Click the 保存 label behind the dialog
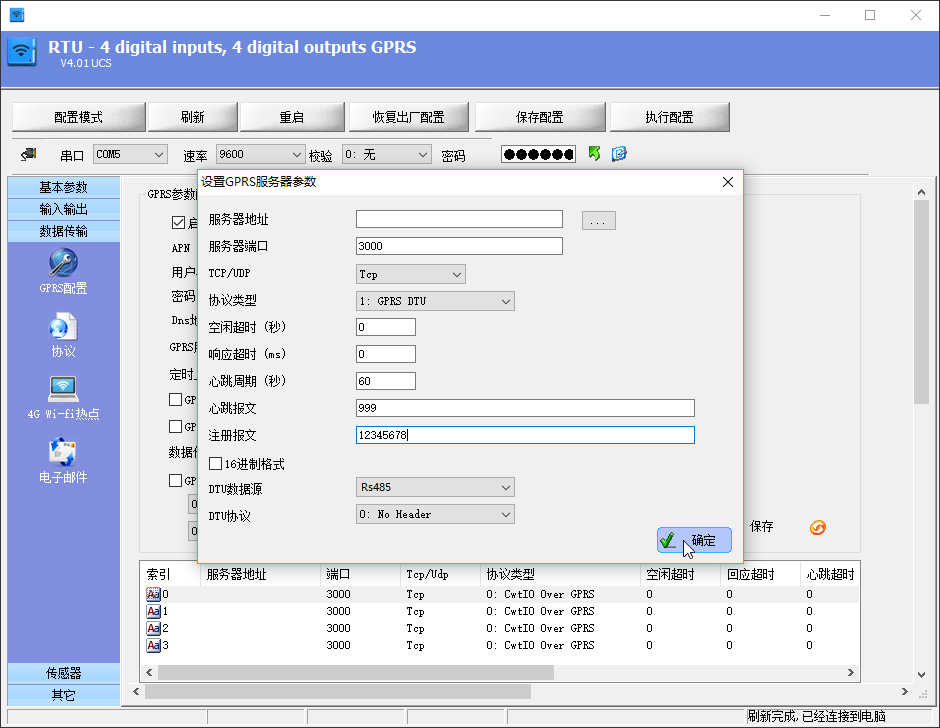Viewport: 940px width, 728px height. (x=761, y=526)
